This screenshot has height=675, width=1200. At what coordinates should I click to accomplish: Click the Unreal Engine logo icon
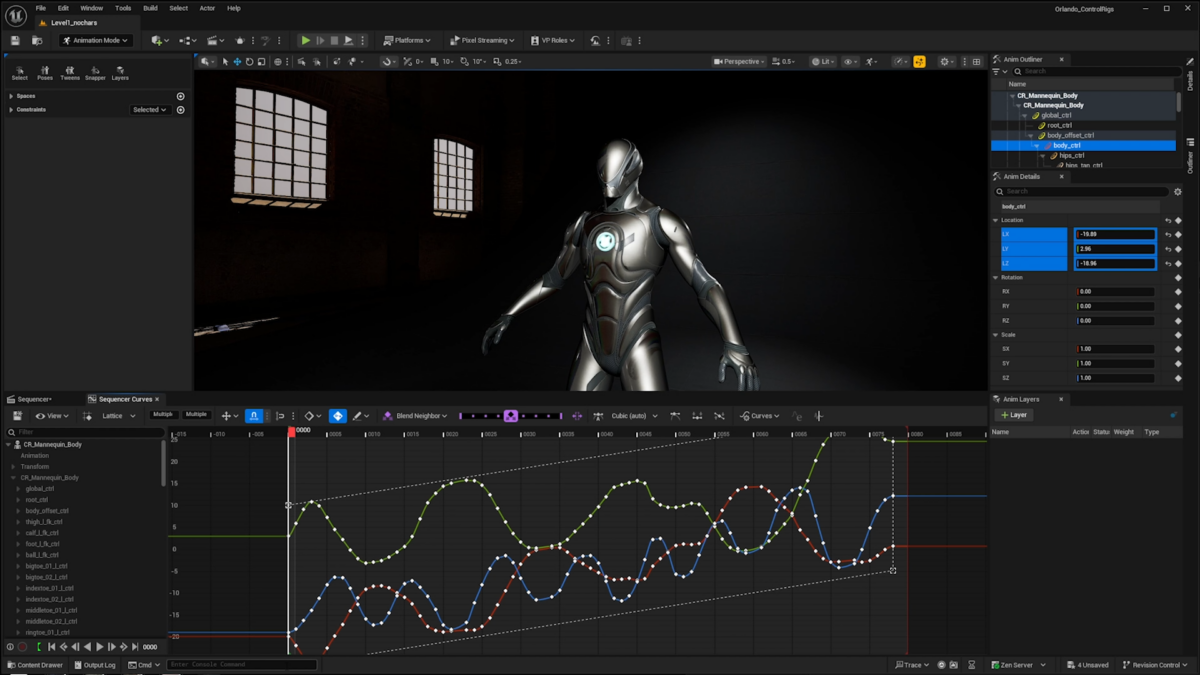[15, 16]
